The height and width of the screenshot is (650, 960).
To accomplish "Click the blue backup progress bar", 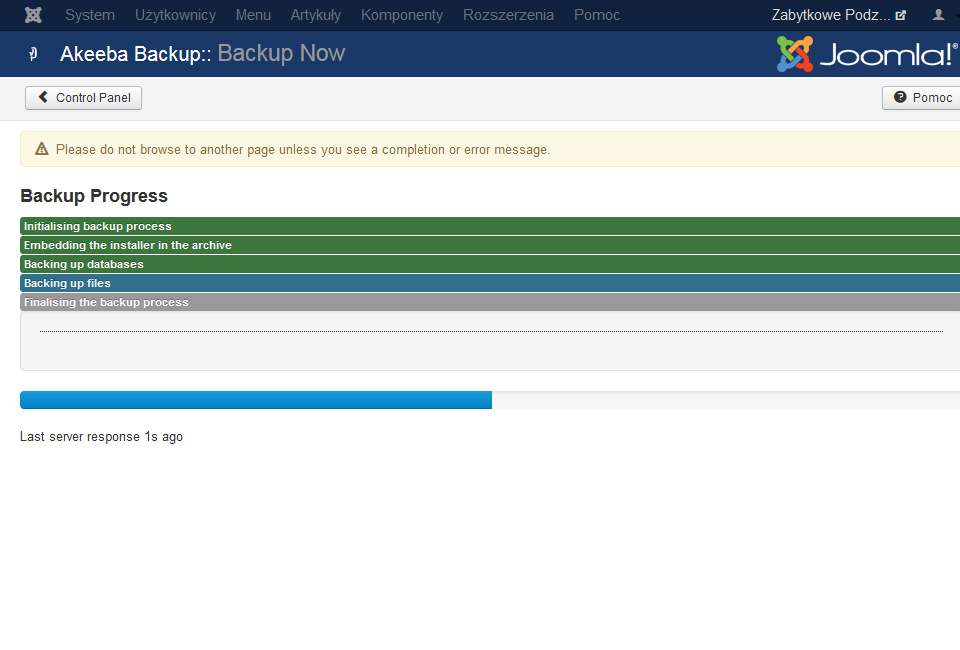I will click(x=256, y=400).
